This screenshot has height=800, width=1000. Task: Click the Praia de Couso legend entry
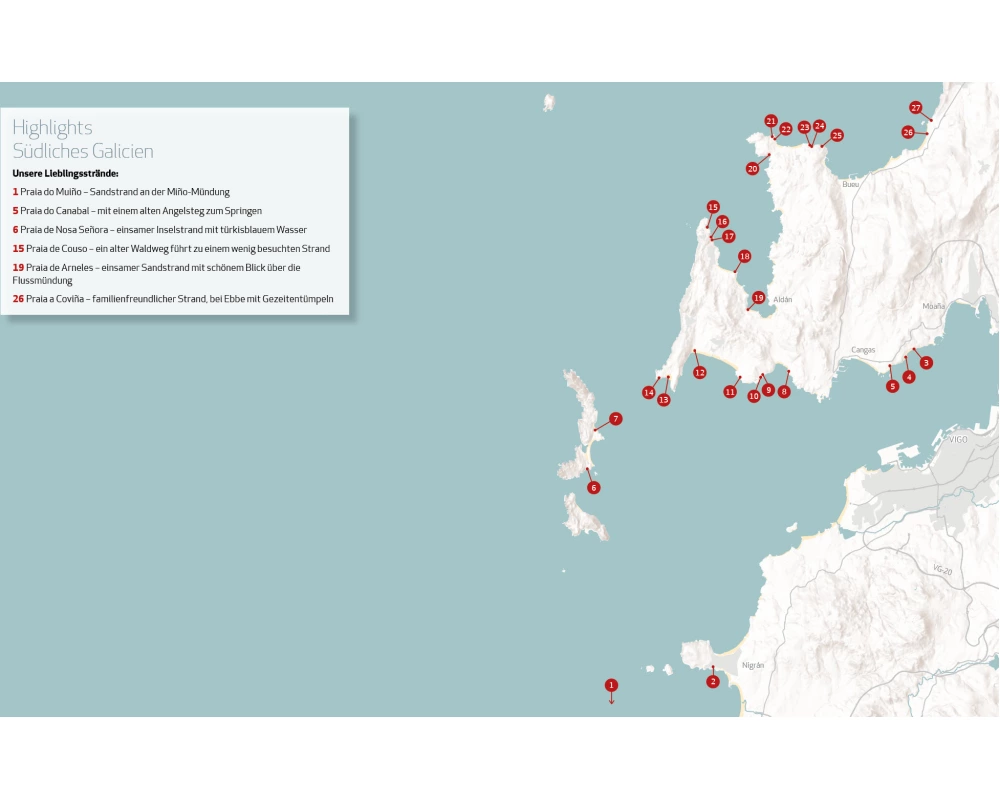click(x=171, y=248)
